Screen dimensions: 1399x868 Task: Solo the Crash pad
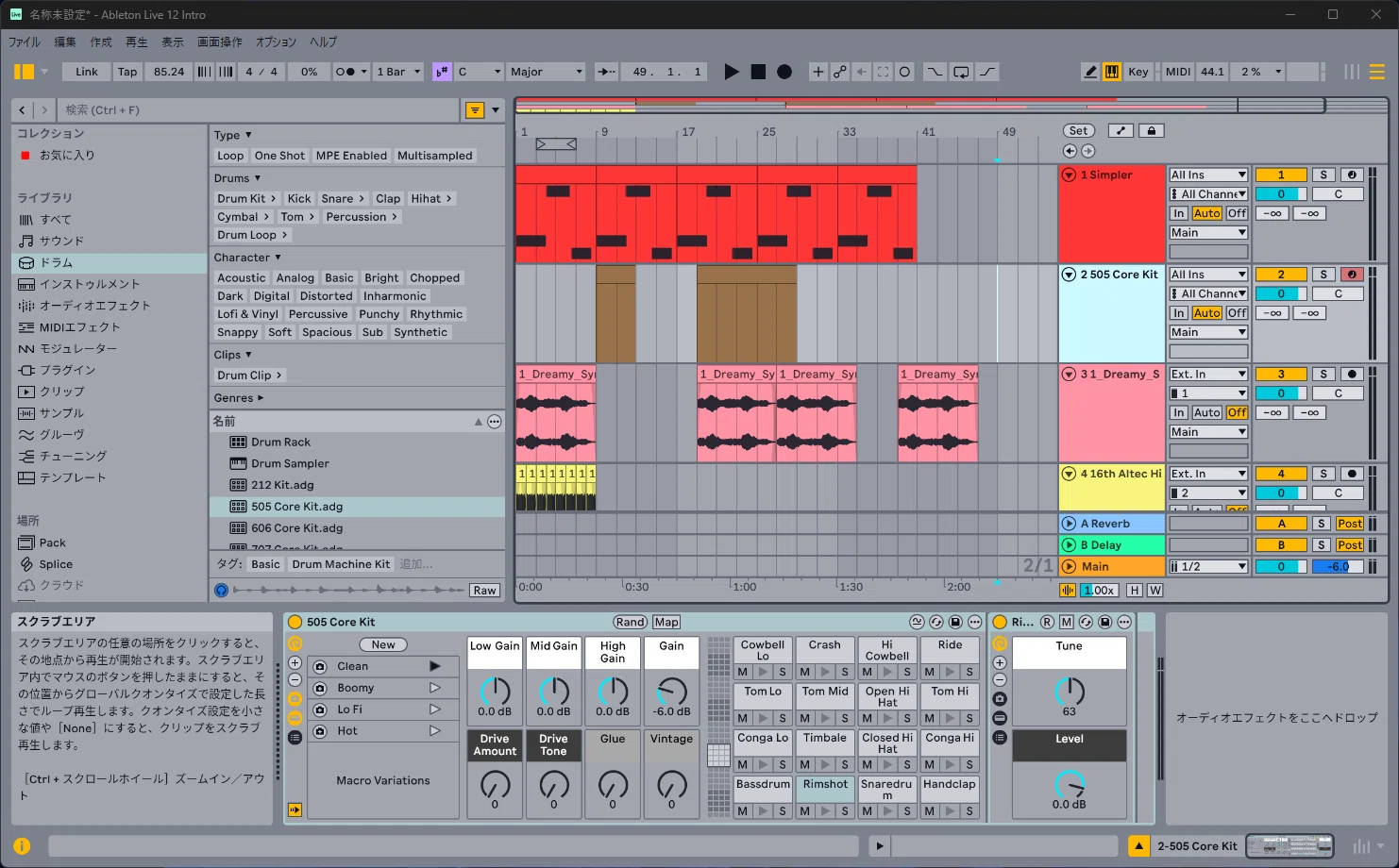click(845, 672)
